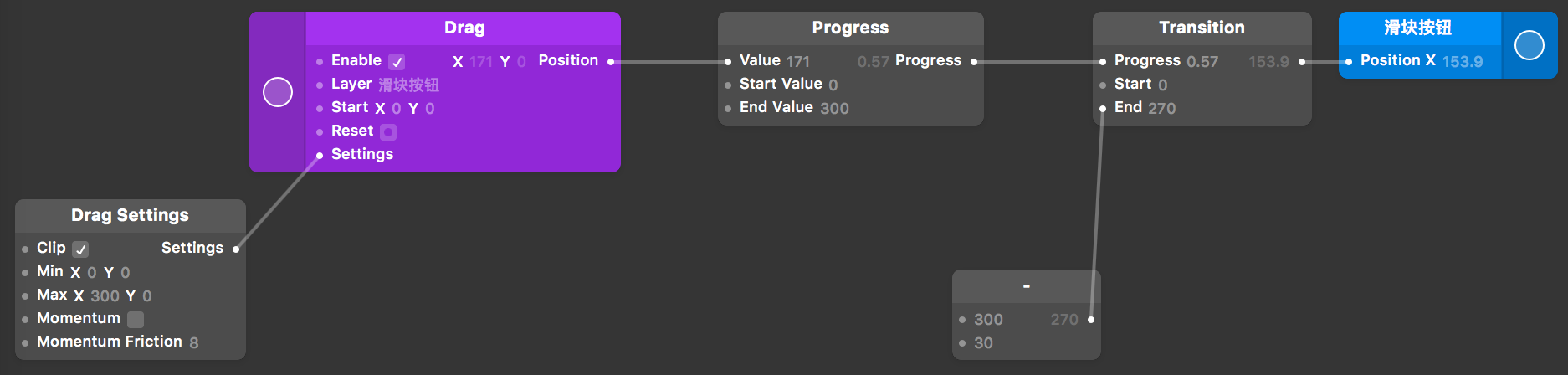Click the Position output port of Drag patch
Viewport: 1568px width, 375px height.
pos(611,62)
